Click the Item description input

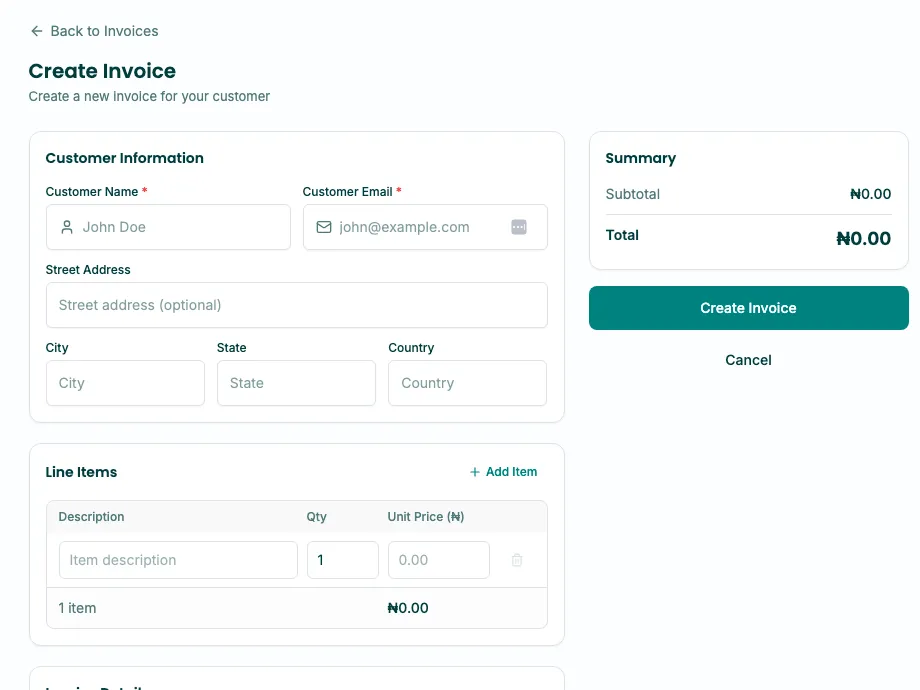(178, 560)
